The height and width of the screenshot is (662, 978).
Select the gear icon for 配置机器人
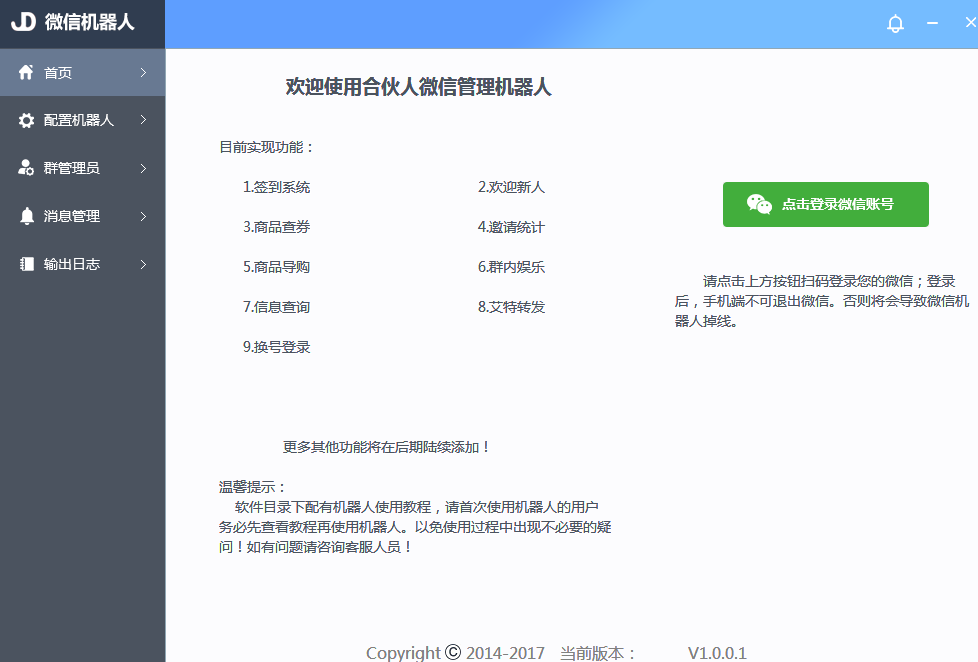(x=24, y=120)
